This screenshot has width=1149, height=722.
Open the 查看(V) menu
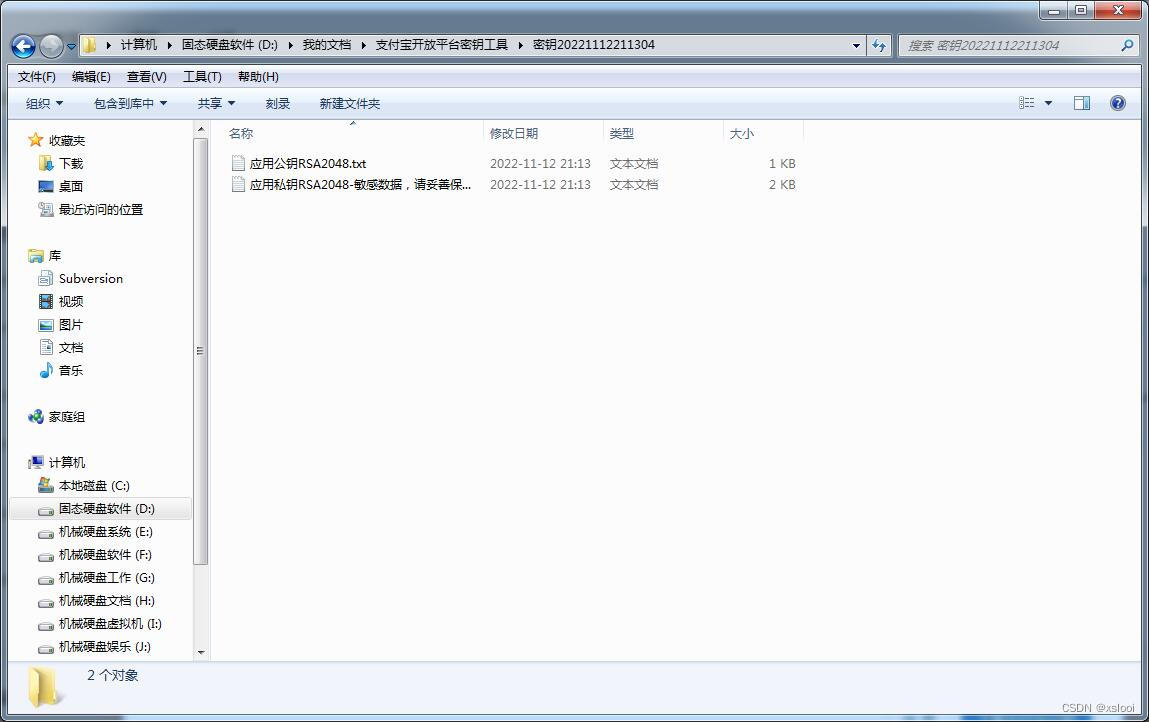tap(147, 77)
